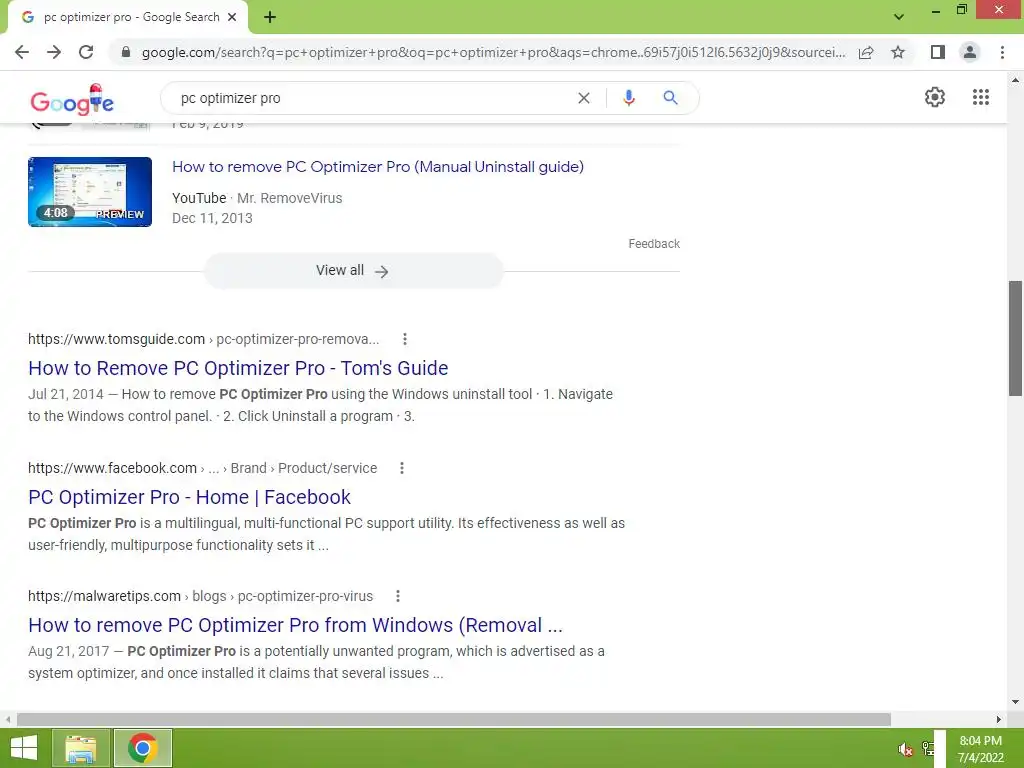
Task: Start voice search with the microphone
Action: click(x=628, y=98)
